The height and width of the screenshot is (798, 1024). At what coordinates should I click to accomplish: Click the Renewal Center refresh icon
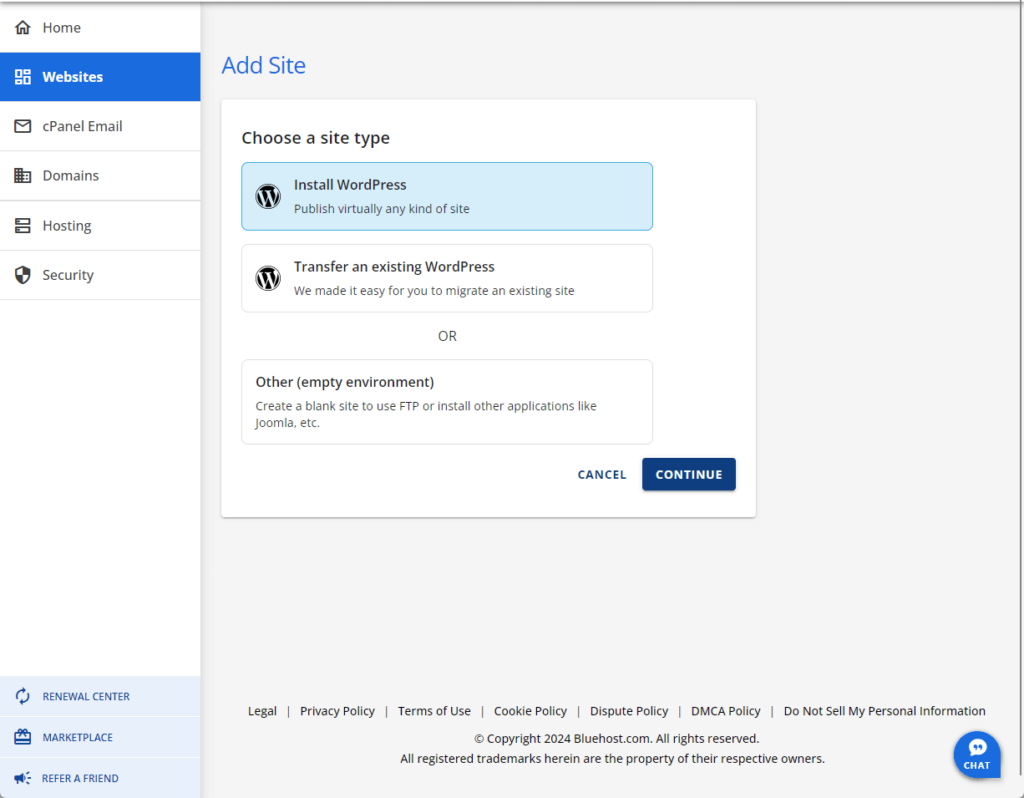[x=23, y=696]
